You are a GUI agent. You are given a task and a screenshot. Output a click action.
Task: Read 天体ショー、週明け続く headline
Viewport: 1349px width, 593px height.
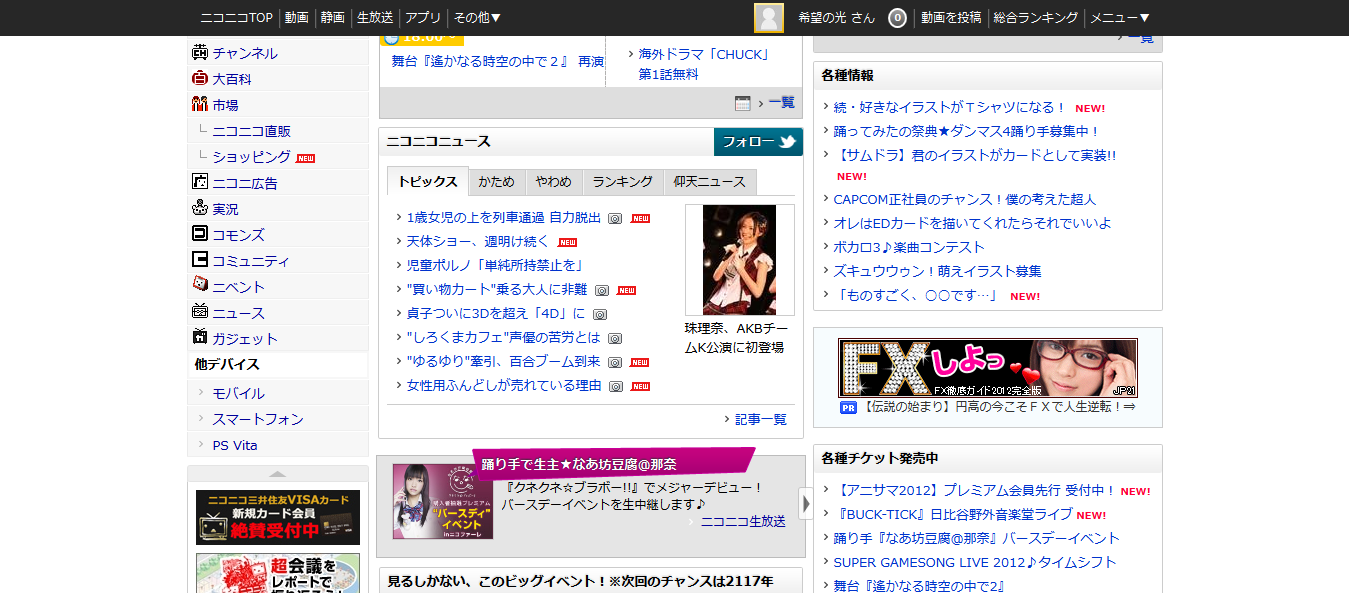pos(478,241)
